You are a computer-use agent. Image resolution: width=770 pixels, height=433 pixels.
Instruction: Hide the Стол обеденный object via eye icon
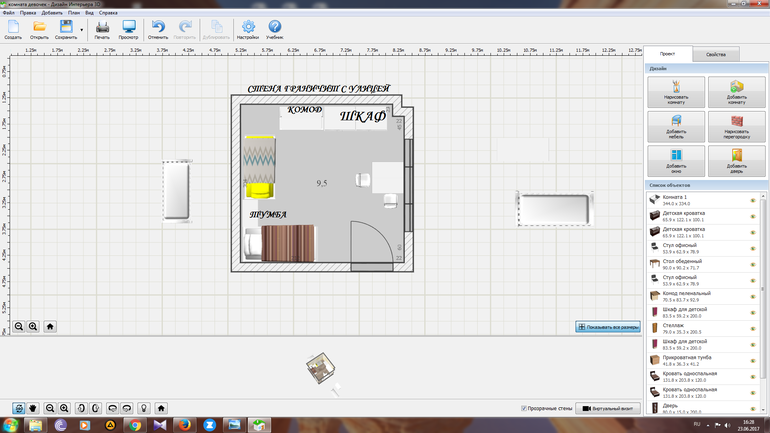point(752,264)
